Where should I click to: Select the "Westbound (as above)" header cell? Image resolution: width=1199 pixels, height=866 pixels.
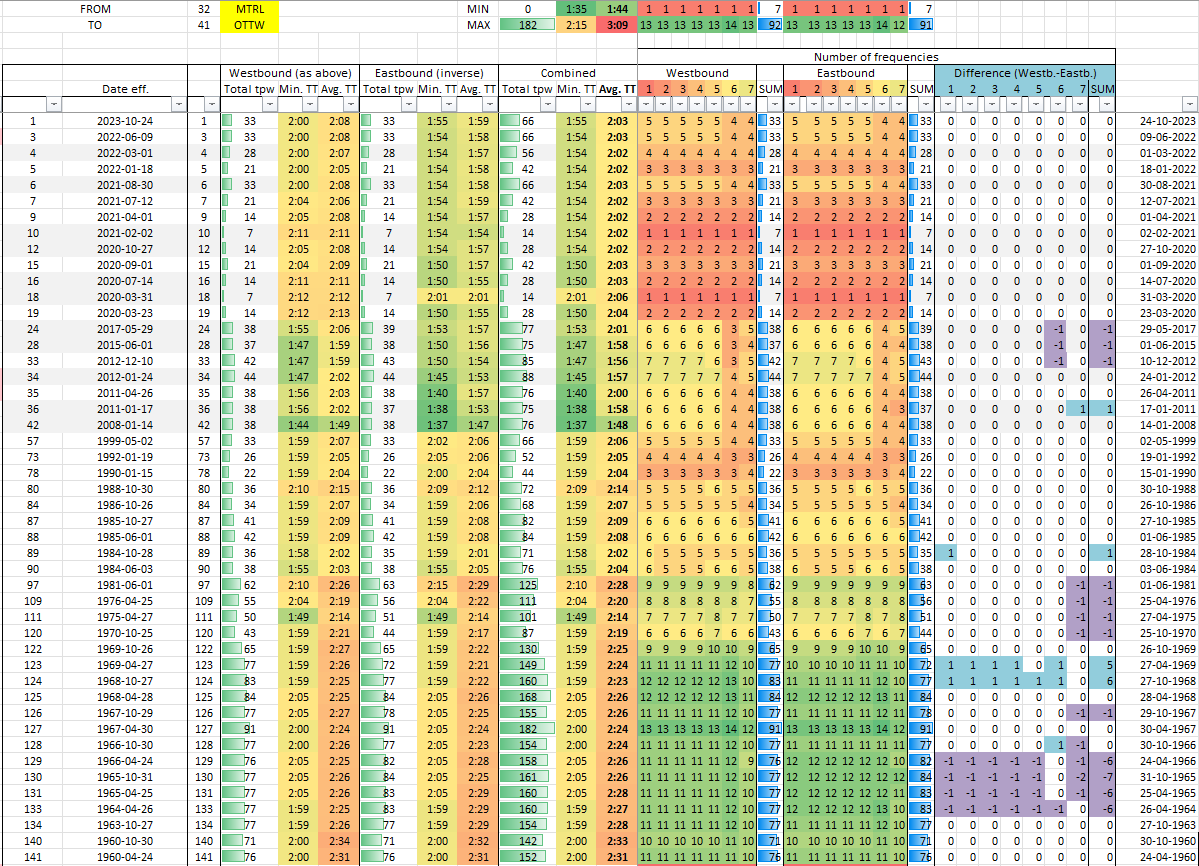click(288, 73)
